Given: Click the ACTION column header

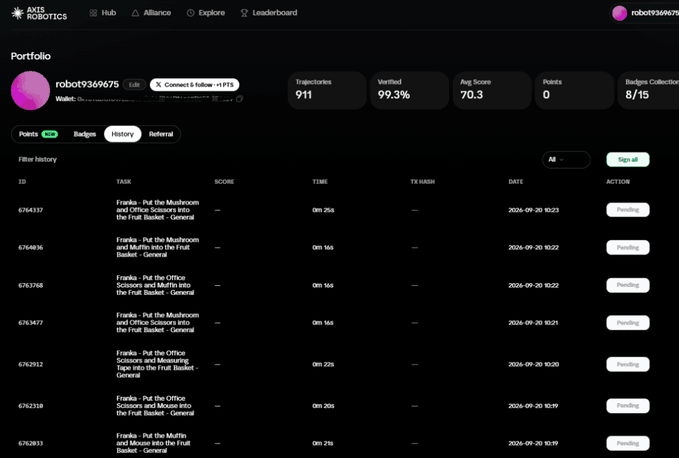Looking at the screenshot, I should [x=618, y=182].
